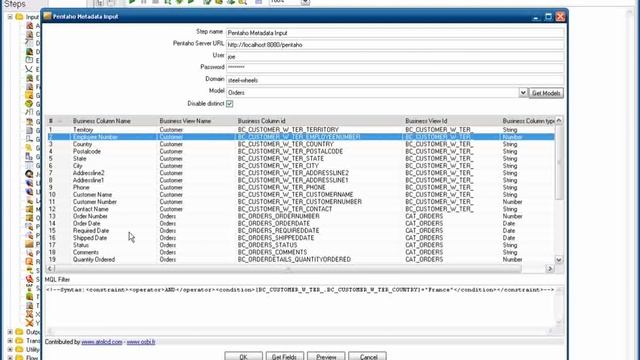Screen dimensions: 640x360
Task: Open the www.osbi.fr link
Action: (x=141, y=342)
